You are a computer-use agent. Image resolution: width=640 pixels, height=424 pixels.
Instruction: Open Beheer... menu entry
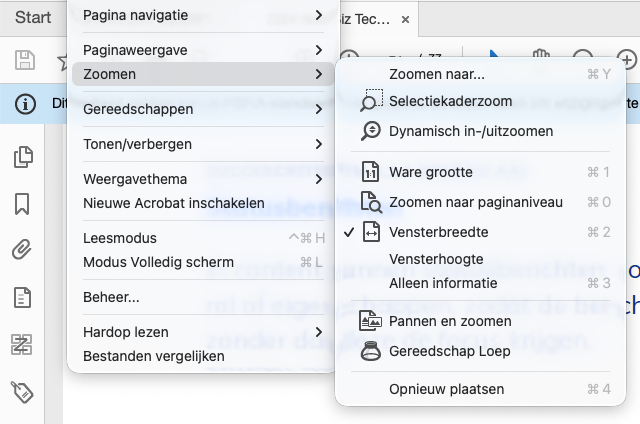click(x=203, y=297)
